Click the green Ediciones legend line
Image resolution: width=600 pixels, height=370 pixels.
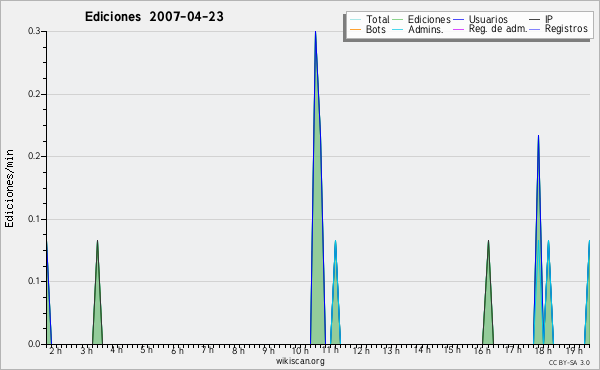[x=398, y=20]
